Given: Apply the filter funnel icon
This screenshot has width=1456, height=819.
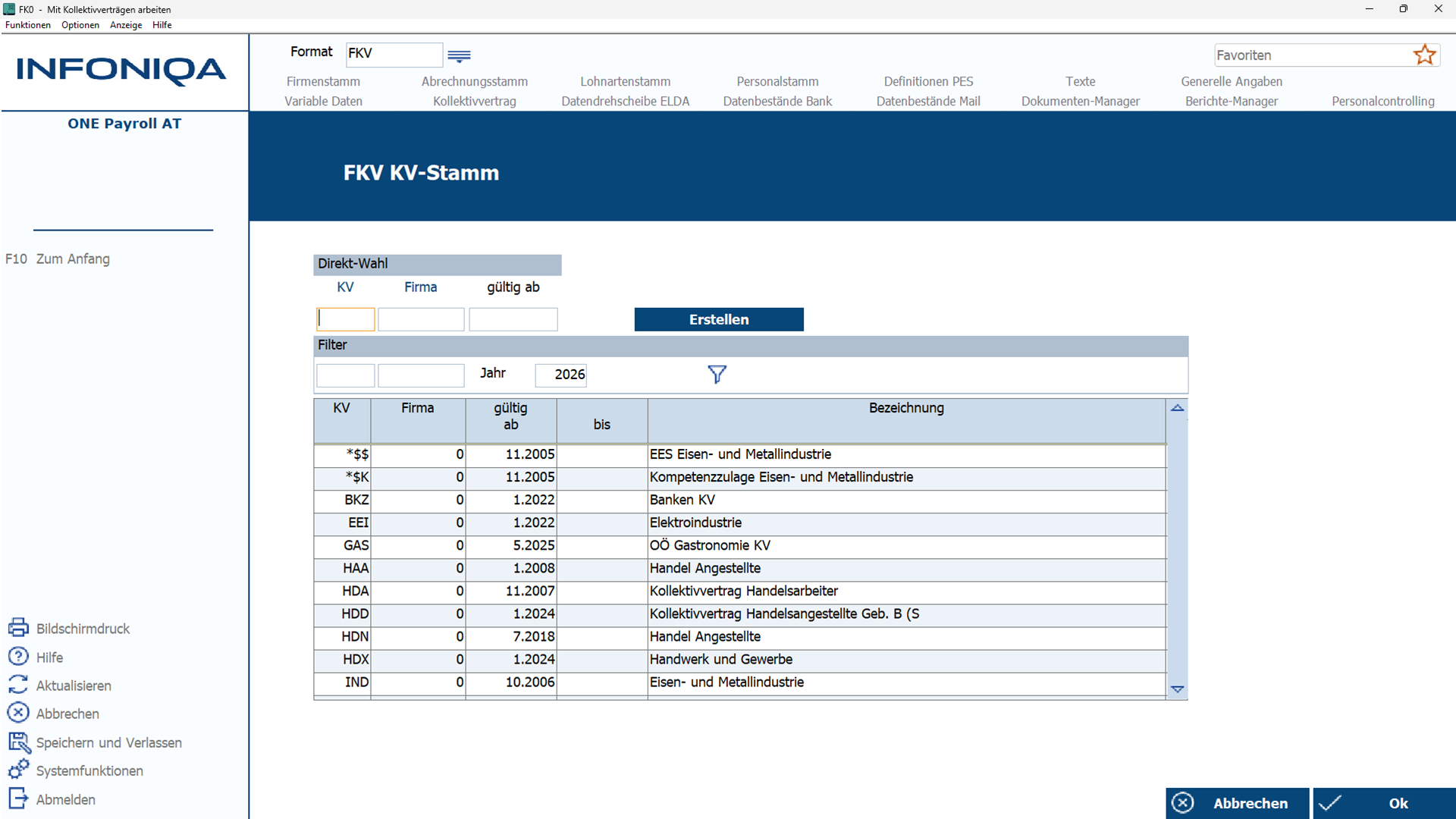Looking at the screenshot, I should click(717, 374).
